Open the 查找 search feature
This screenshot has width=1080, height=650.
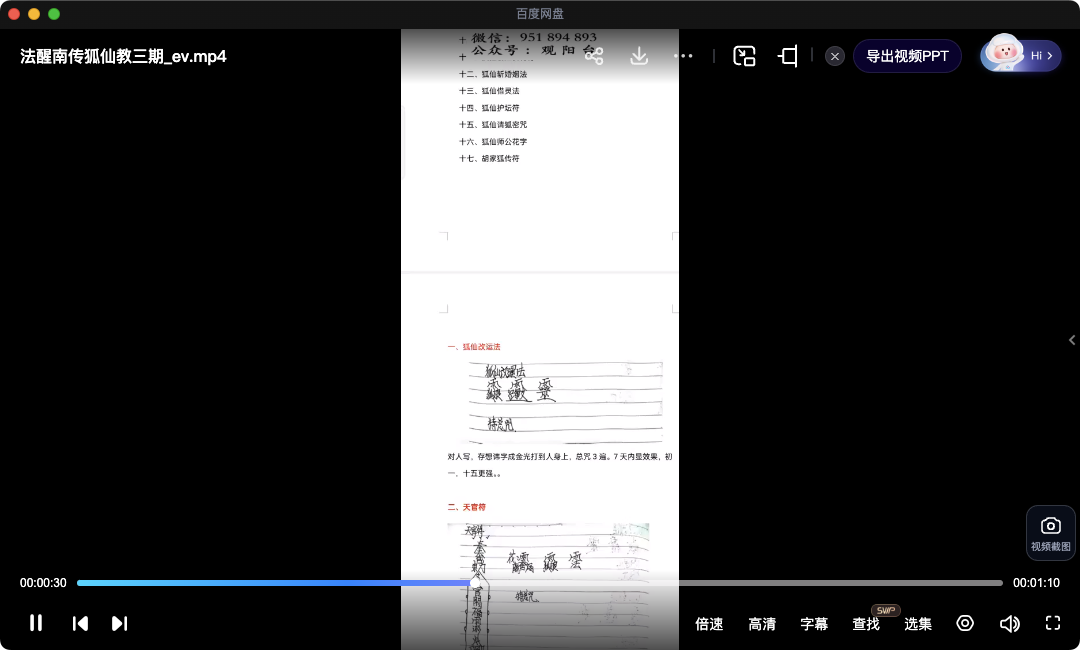point(866,624)
